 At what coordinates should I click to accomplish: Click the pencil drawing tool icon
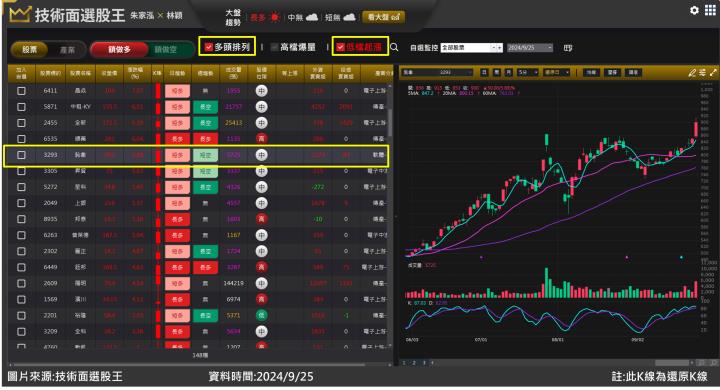pos(692,73)
